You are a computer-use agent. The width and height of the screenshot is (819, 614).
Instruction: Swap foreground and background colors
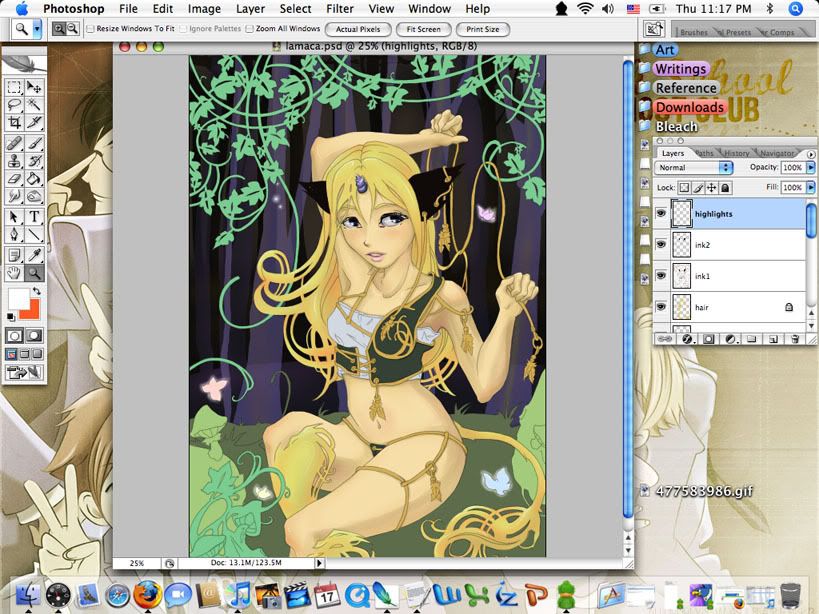coord(36,292)
